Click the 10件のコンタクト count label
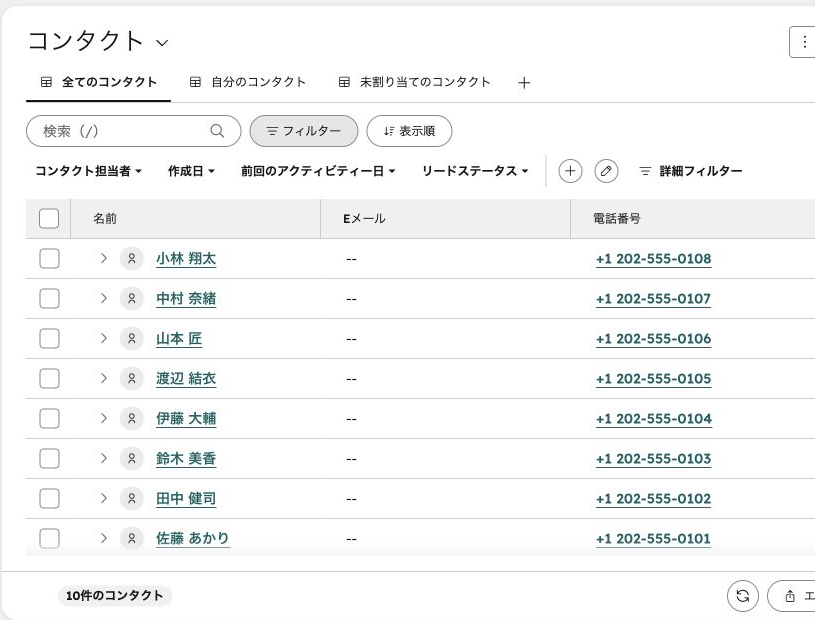Screen dimensions: 815x620 pos(115,596)
